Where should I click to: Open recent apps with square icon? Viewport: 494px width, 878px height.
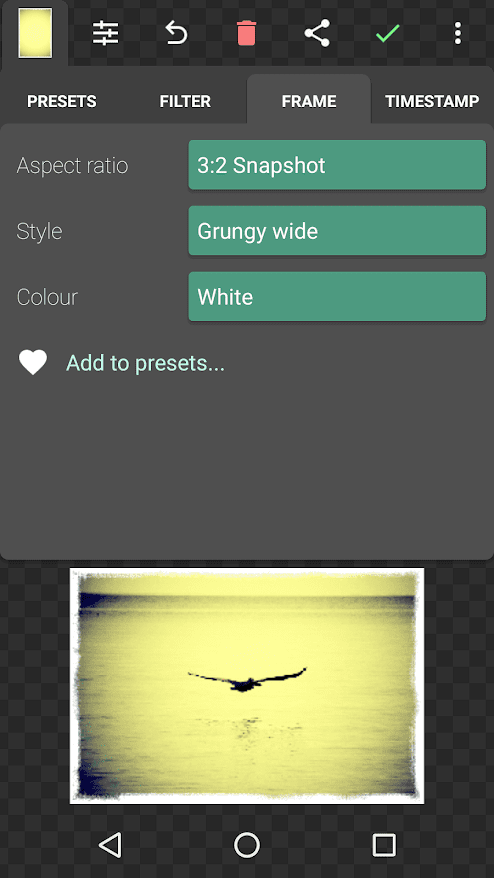[384, 844]
